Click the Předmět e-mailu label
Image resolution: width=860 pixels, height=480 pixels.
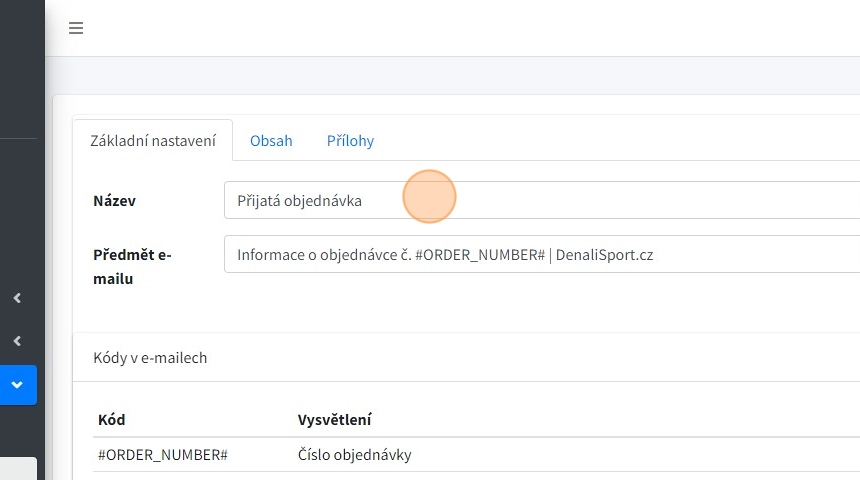pos(132,267)
